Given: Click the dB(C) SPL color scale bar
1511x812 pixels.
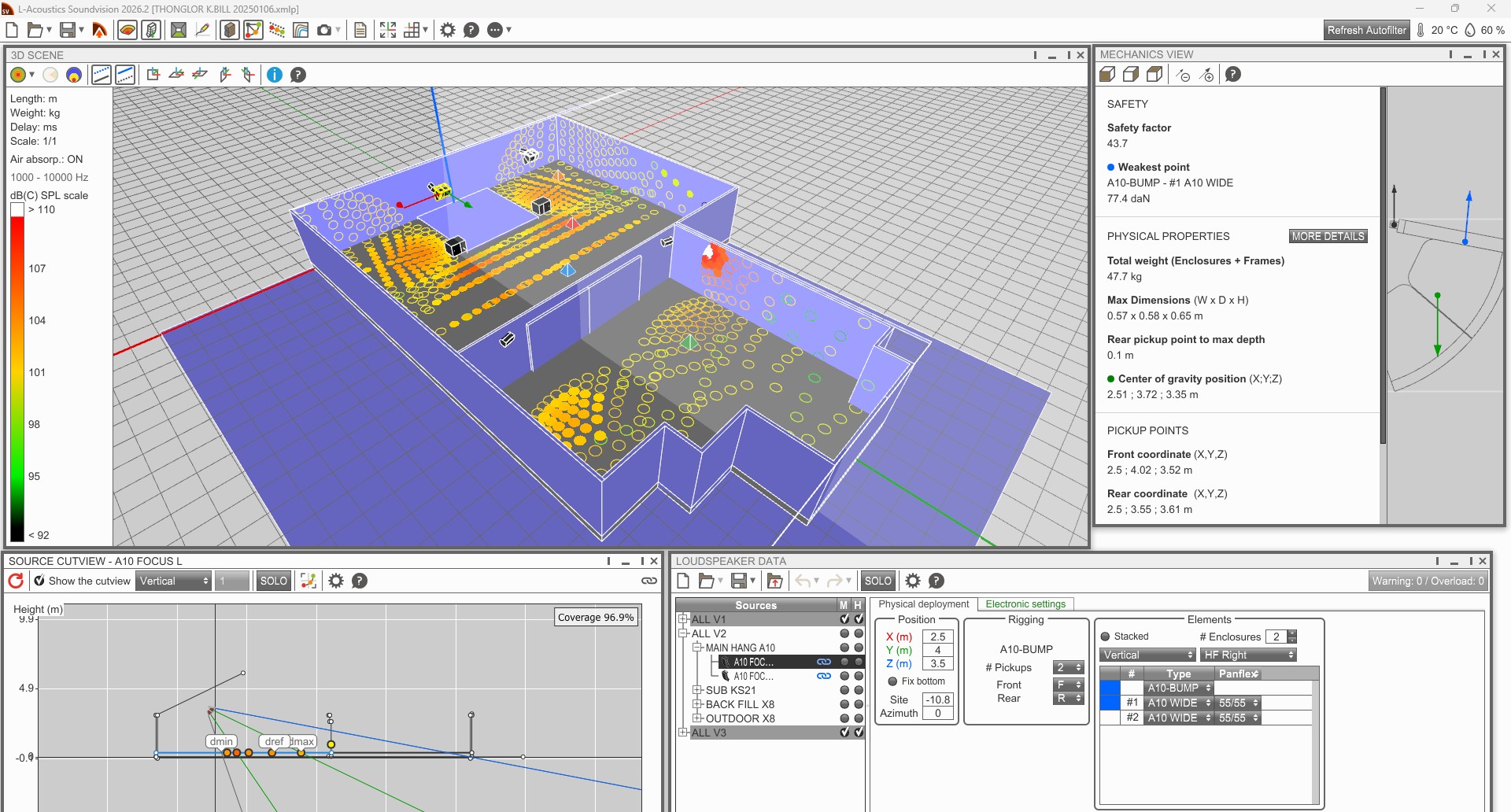Looking at the screenshot, I should 17,372.
